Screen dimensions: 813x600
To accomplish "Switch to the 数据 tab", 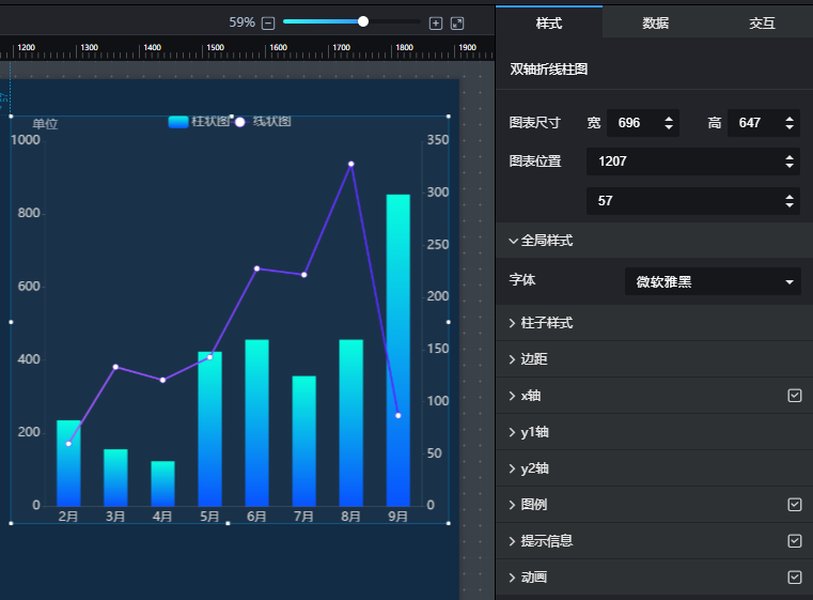I will tap(655, 23).
